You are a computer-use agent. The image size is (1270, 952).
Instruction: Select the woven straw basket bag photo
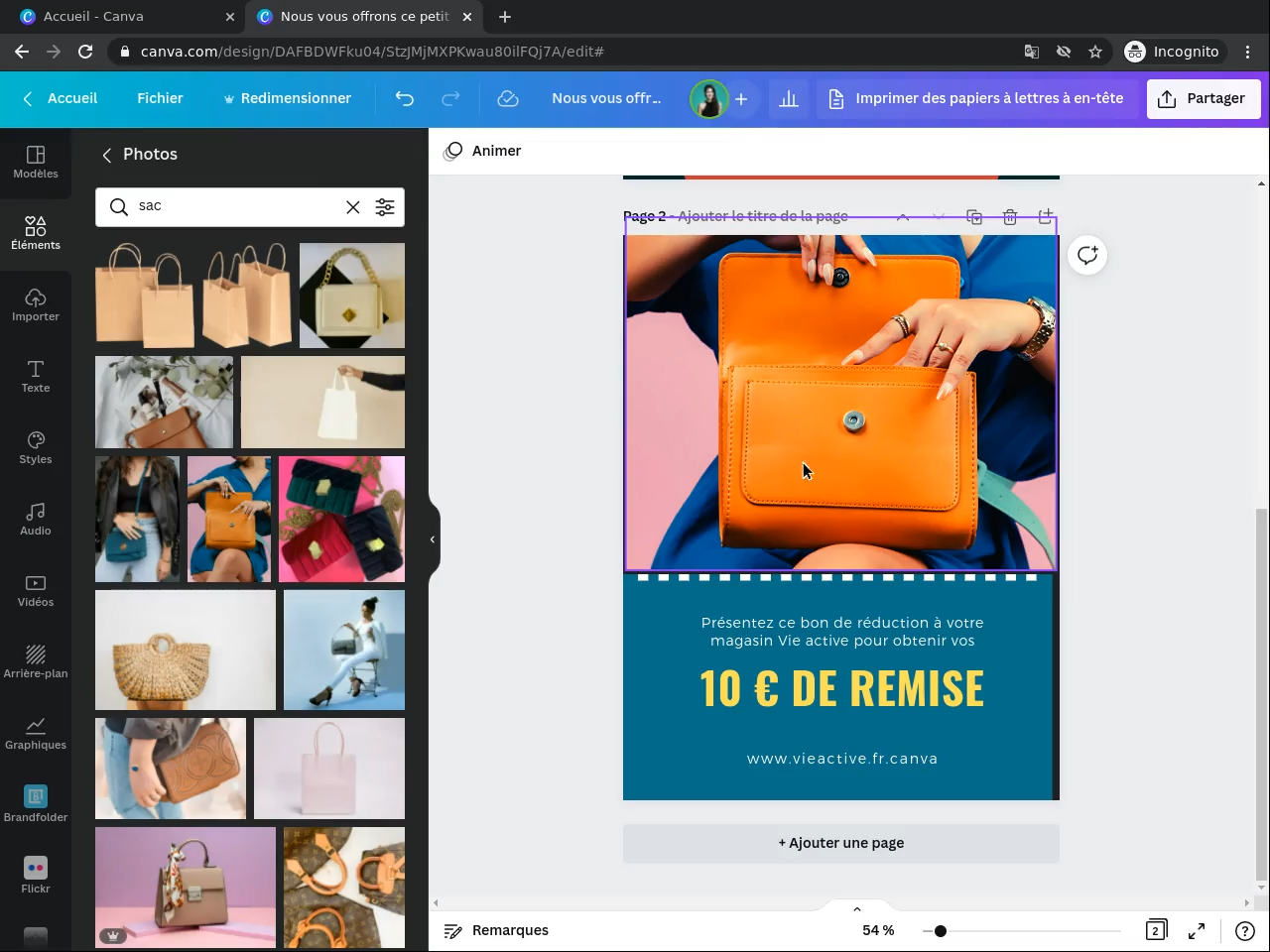186,651
